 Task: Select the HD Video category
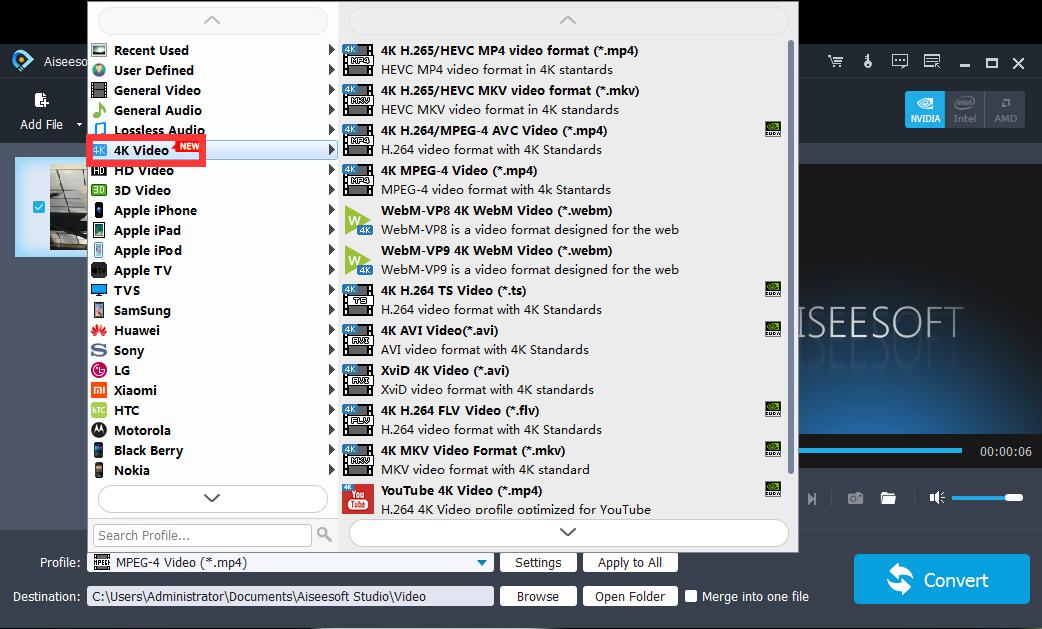[213, 170]
